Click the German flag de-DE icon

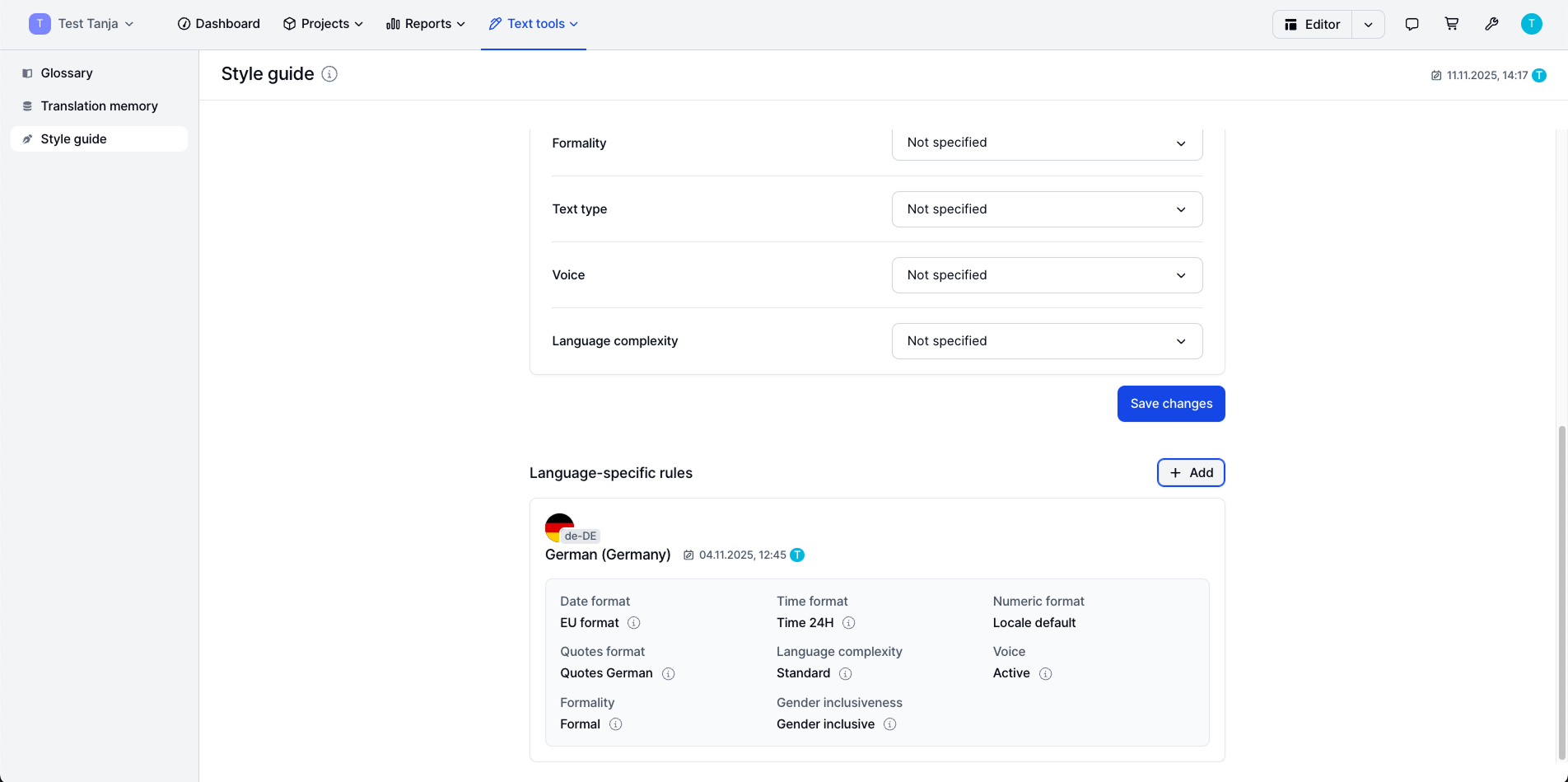pos(559,527)
